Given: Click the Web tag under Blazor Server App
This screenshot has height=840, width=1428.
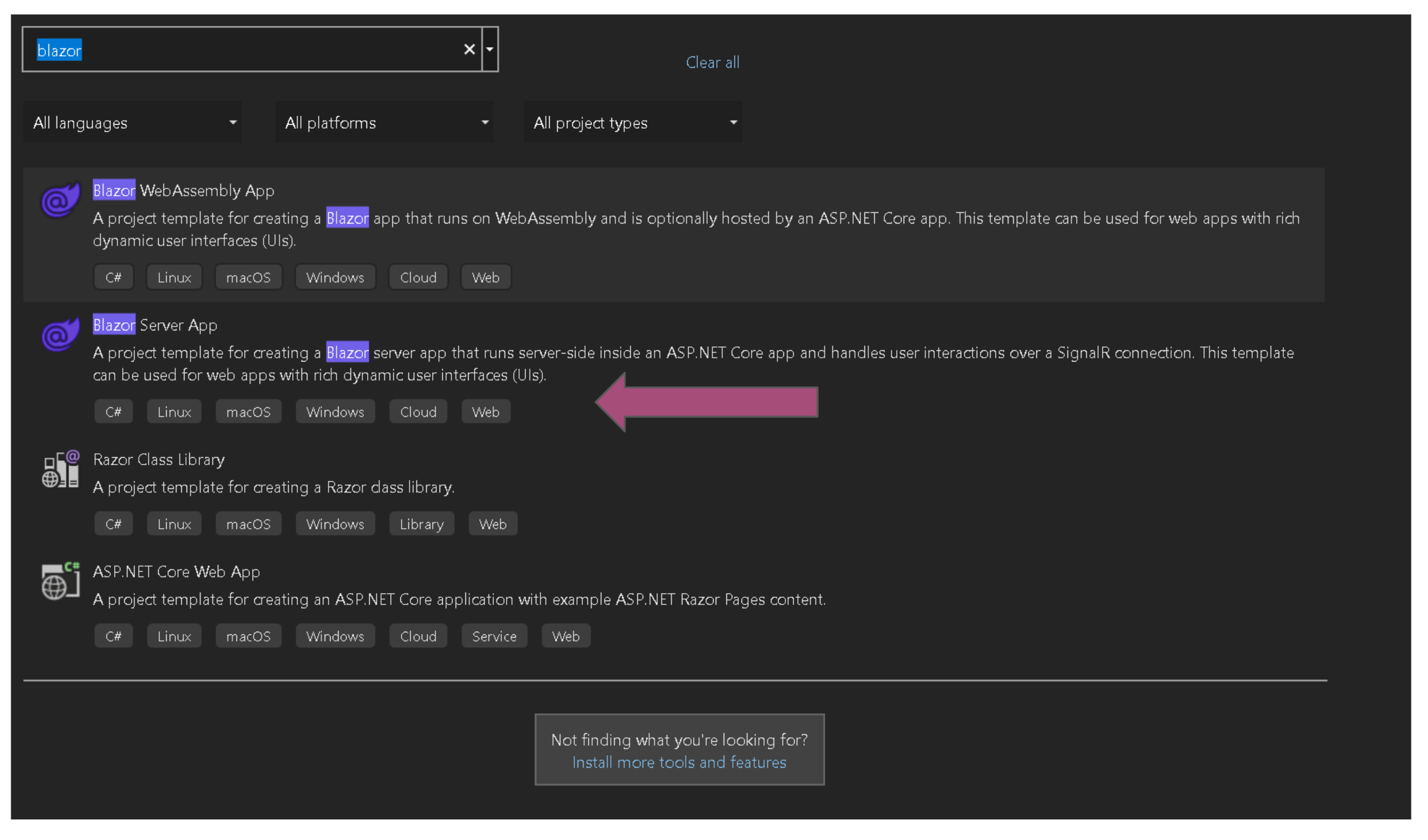Looking at the screenshot, I should click(485, 411).
